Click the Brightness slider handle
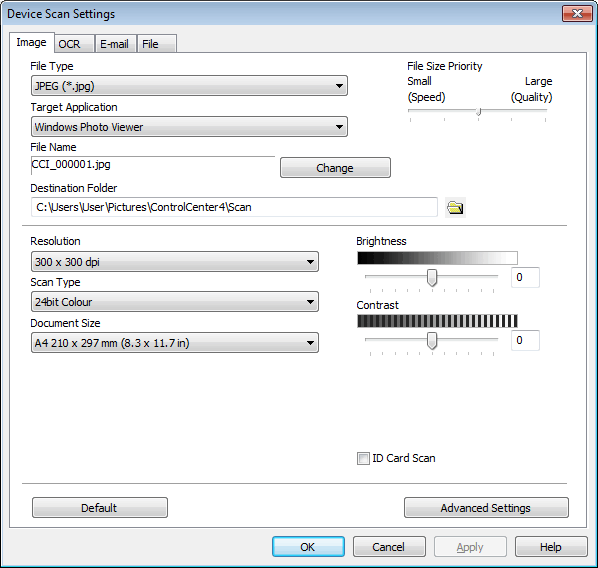Viewport: 598px width, 568px height. coord(432,277)
